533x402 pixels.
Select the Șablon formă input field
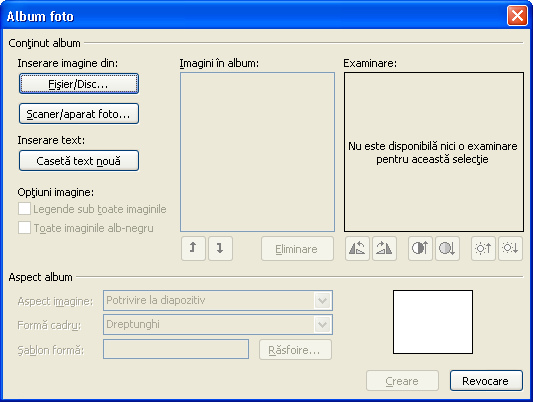[176, 349]
